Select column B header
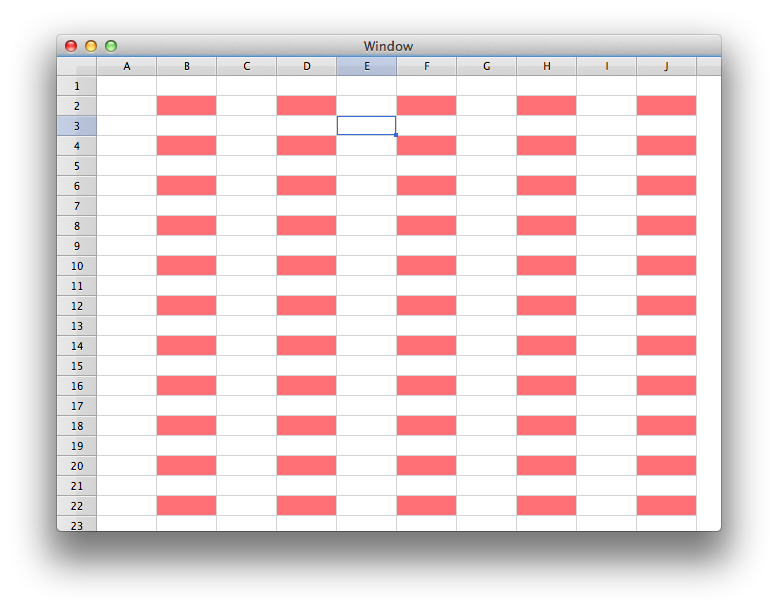The width and height of the screenshot is (778, 610). 187,66
